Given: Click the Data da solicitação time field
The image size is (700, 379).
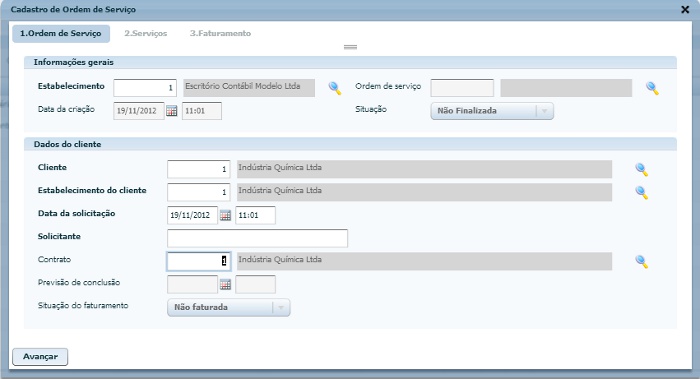Looking at the screenshot, I should pos(255,215).
